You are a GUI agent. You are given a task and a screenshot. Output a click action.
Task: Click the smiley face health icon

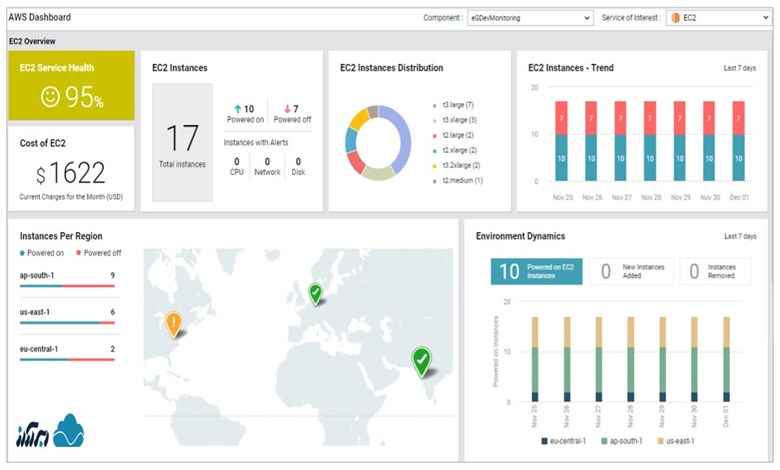pyautogui.click(x=50, y=96)
